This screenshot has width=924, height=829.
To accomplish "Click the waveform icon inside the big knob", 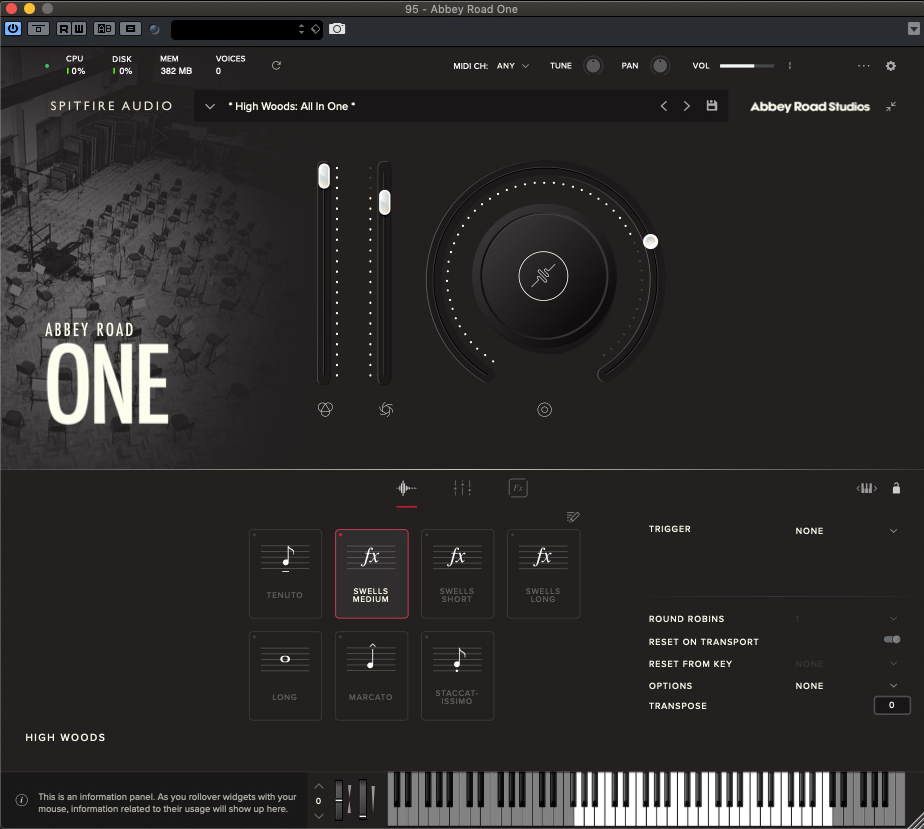I will click(544, 276).
